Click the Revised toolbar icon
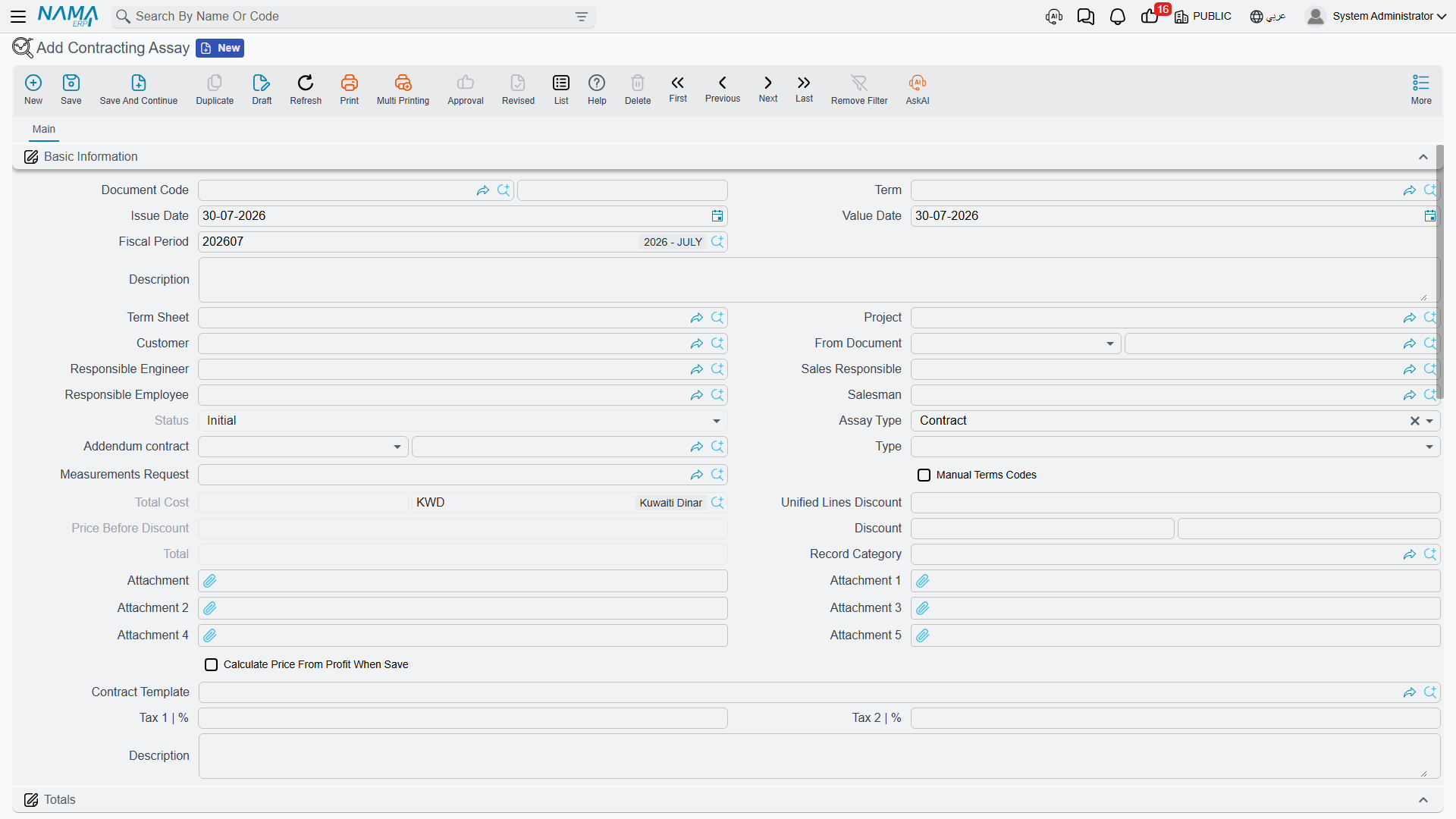This screenshot has width=1456, height=819. 518,83
